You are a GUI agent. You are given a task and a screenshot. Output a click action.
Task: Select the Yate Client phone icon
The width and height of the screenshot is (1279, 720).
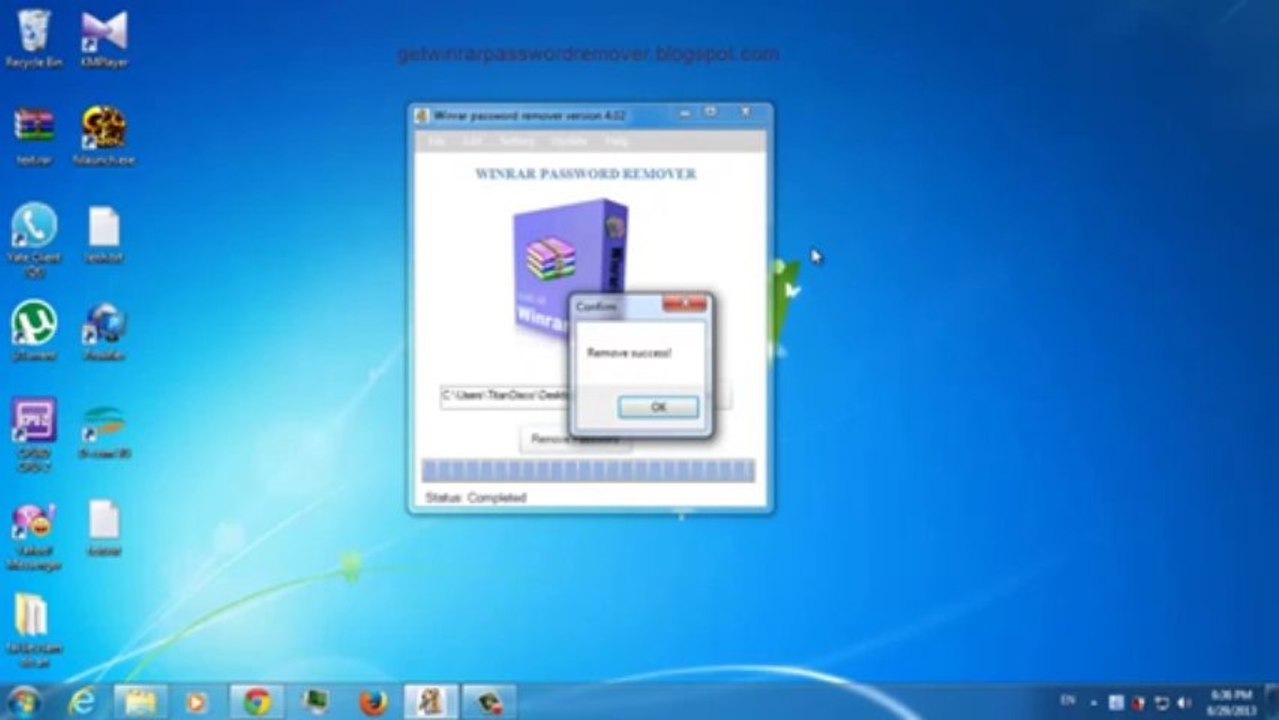(34, 240)
